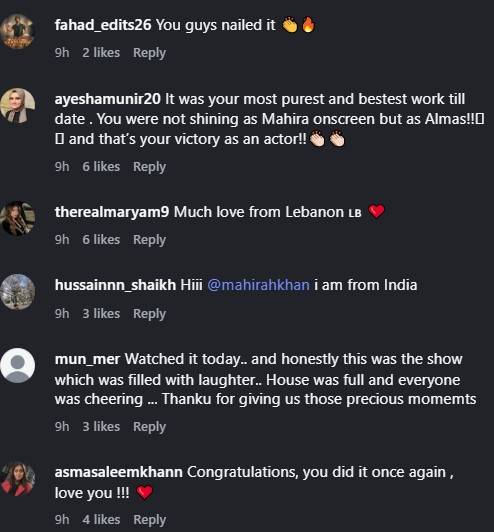View 2 likes on fahad_edits26's comment
The width and height of the screenshot is (494, 532).
point(101,53)
